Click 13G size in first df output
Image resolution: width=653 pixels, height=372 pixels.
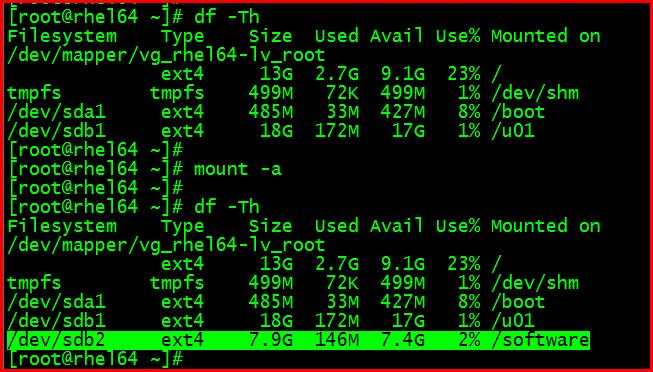click(x=277, y=75)
